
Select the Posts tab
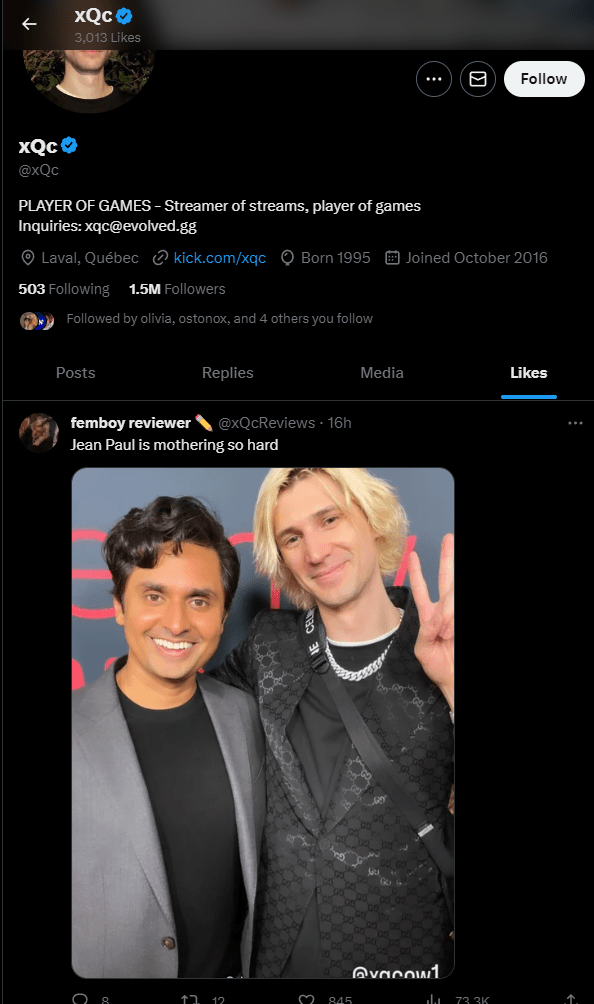75,372
